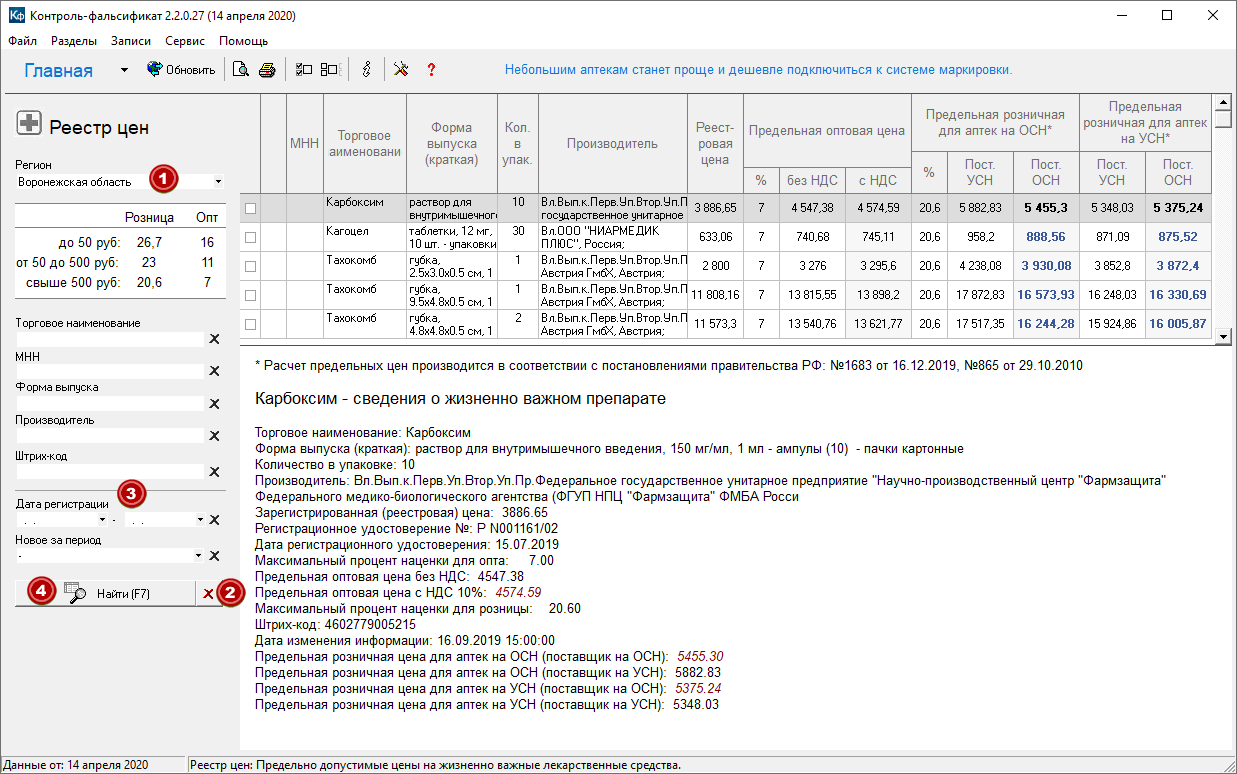Open the Дата регистрации start date dropdown

103,520
